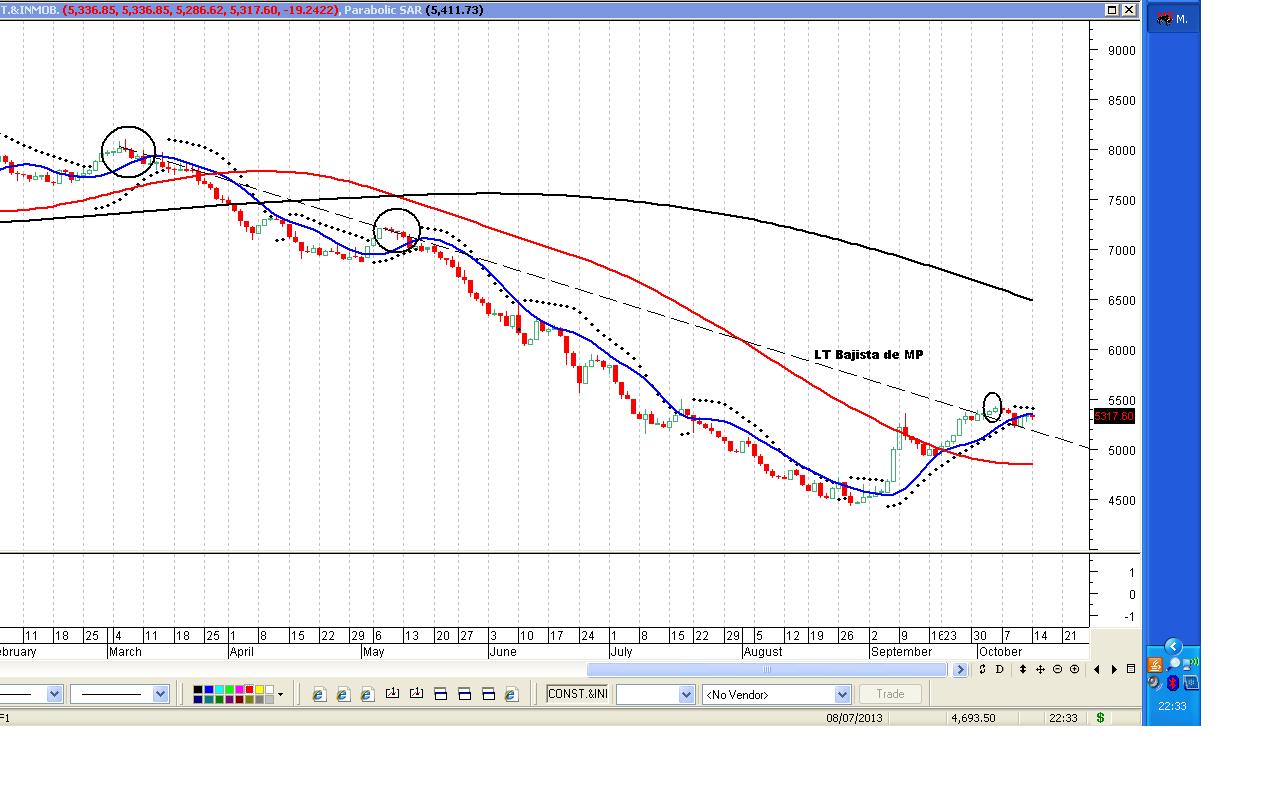Viewport: 1280px width, 800px height.
Task: Click the refresh chart icon beside the D button
Action: (983, 669)
